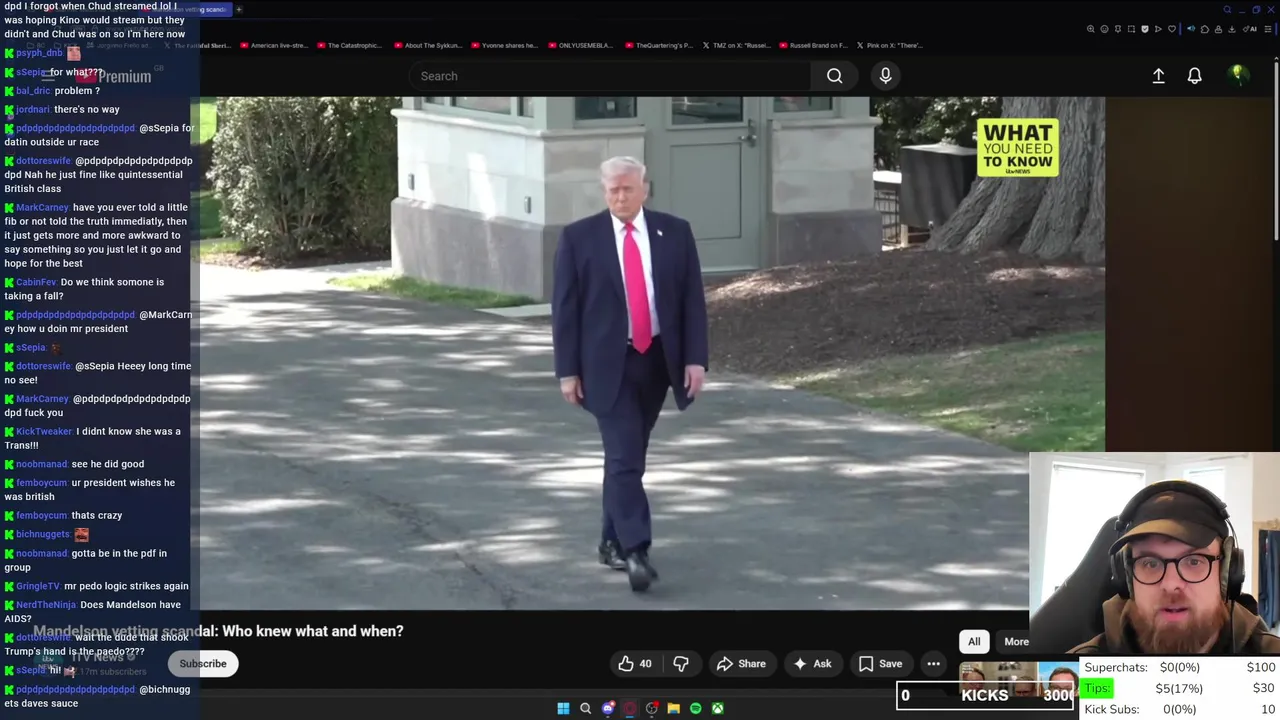
Task: Like the video with thumbs up
Action: [x=634, y=663]
